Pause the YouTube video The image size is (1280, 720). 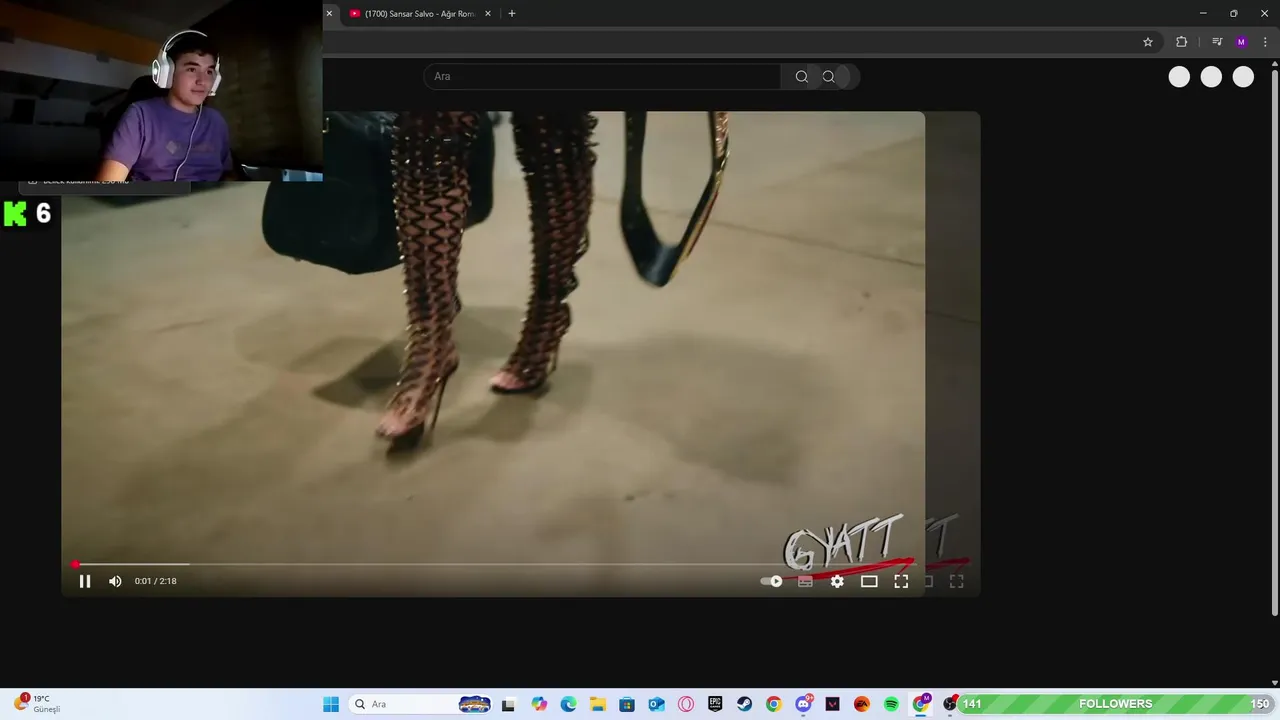(85, 581)
